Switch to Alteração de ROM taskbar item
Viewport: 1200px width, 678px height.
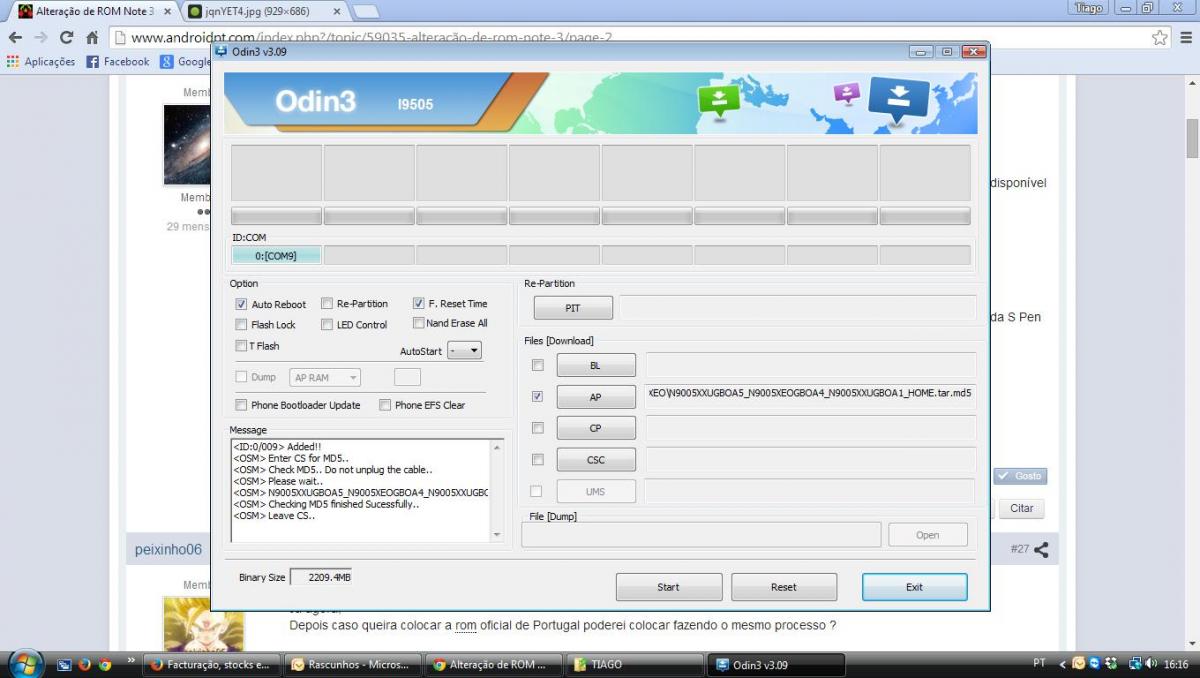pos(494,664)
